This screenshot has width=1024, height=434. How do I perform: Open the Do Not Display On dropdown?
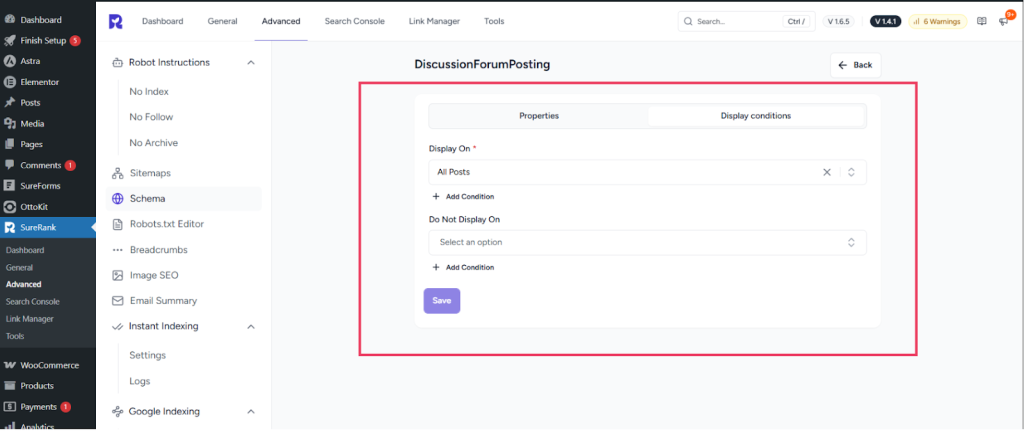647,242
